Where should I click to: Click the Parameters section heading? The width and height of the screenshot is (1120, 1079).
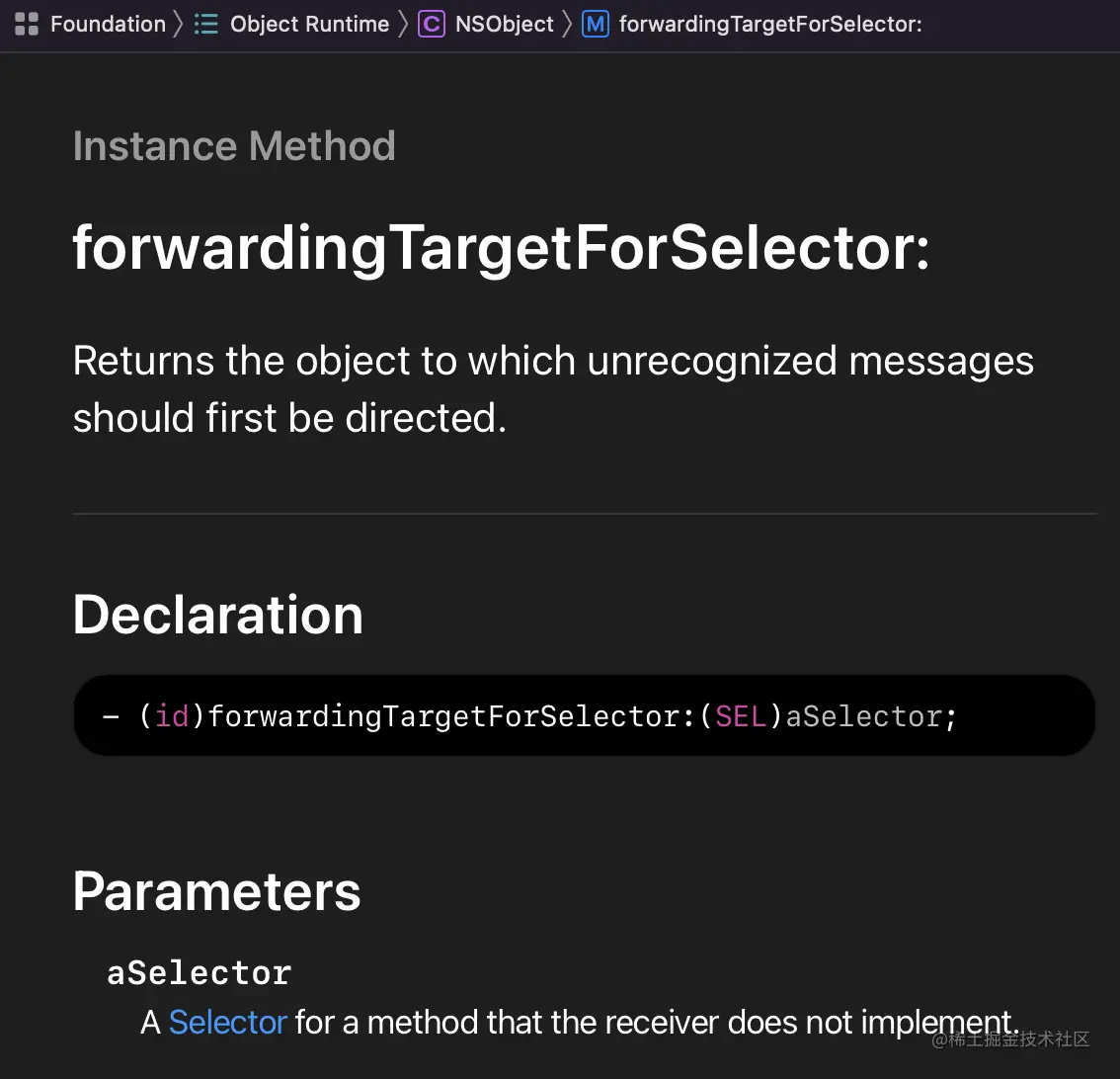216,892
